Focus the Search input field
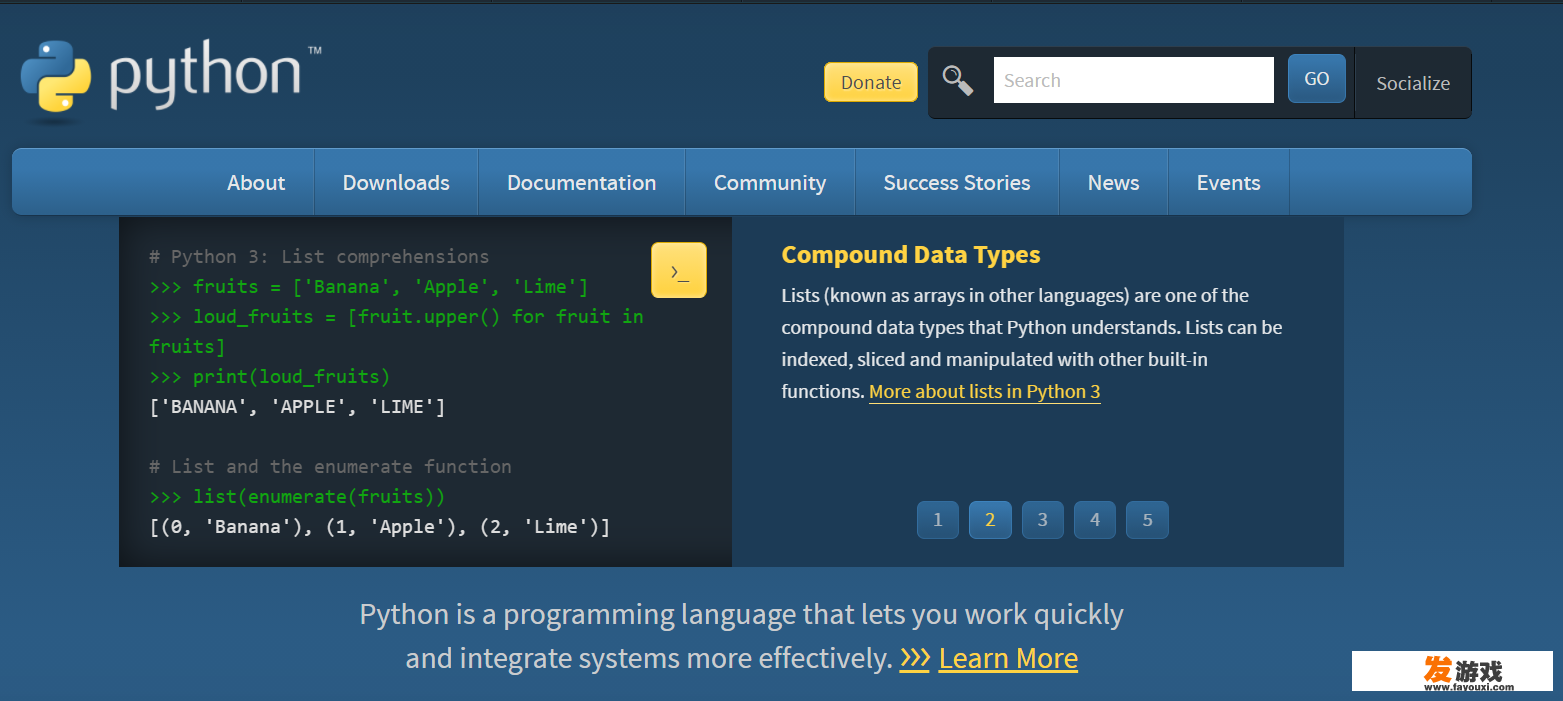The height and width of the screenshot is (701, 1563). point(1134,80)
